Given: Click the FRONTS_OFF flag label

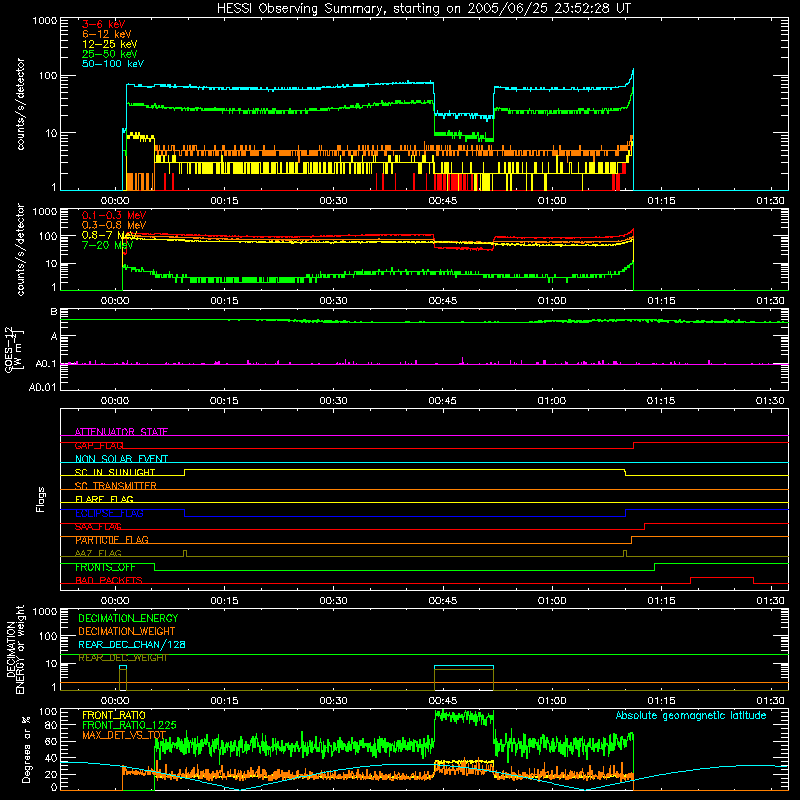Looking at the screenshot, I should pyautogui.click(x=105, y=567).
